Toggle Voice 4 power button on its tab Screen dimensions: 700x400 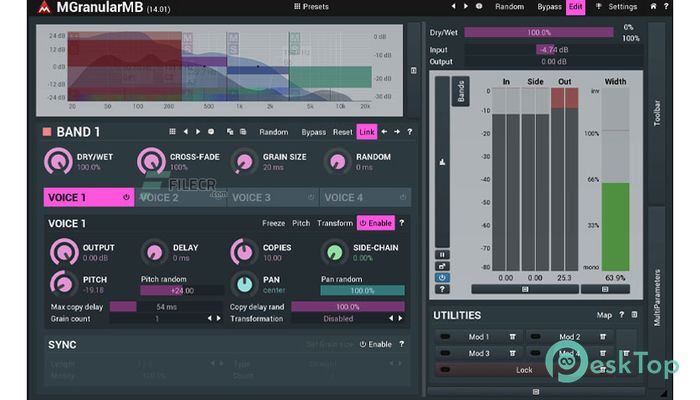pos(403,197)
